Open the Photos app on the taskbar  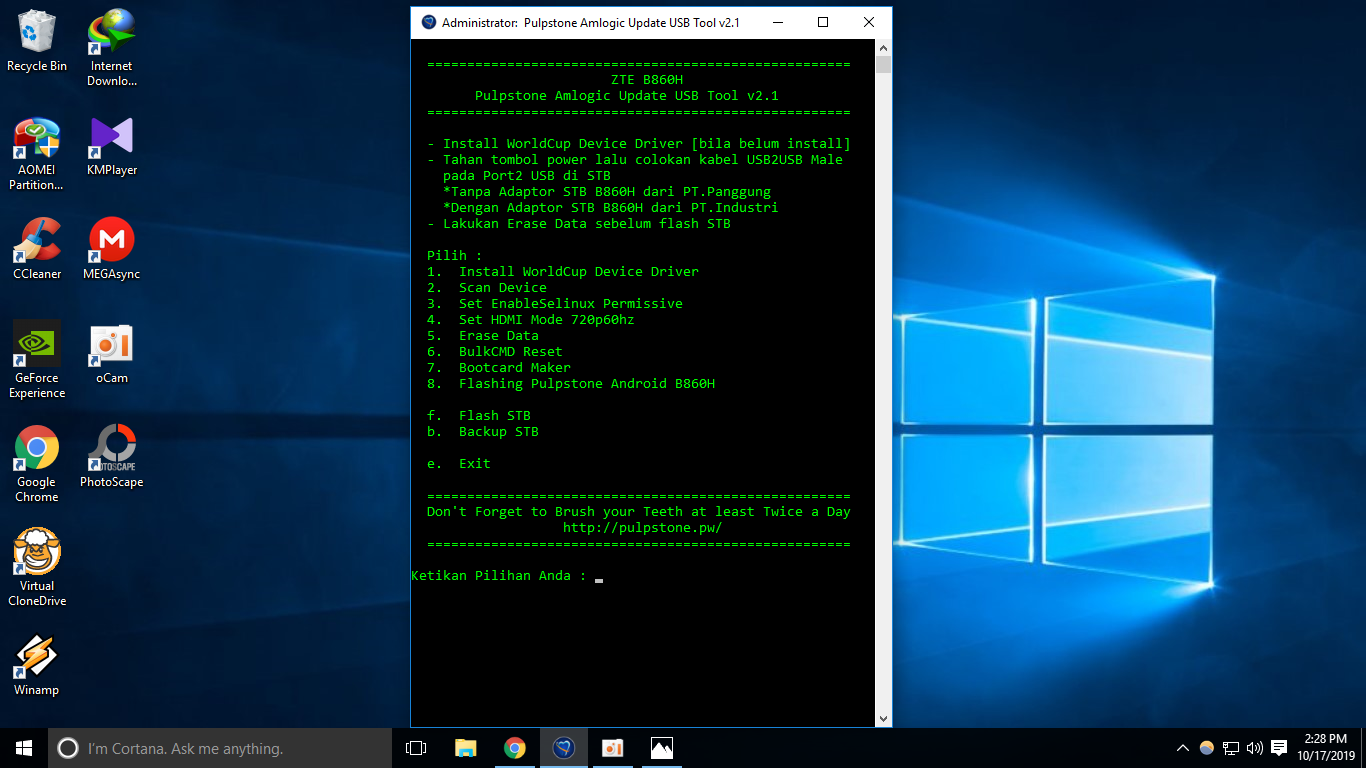point(662,748)
